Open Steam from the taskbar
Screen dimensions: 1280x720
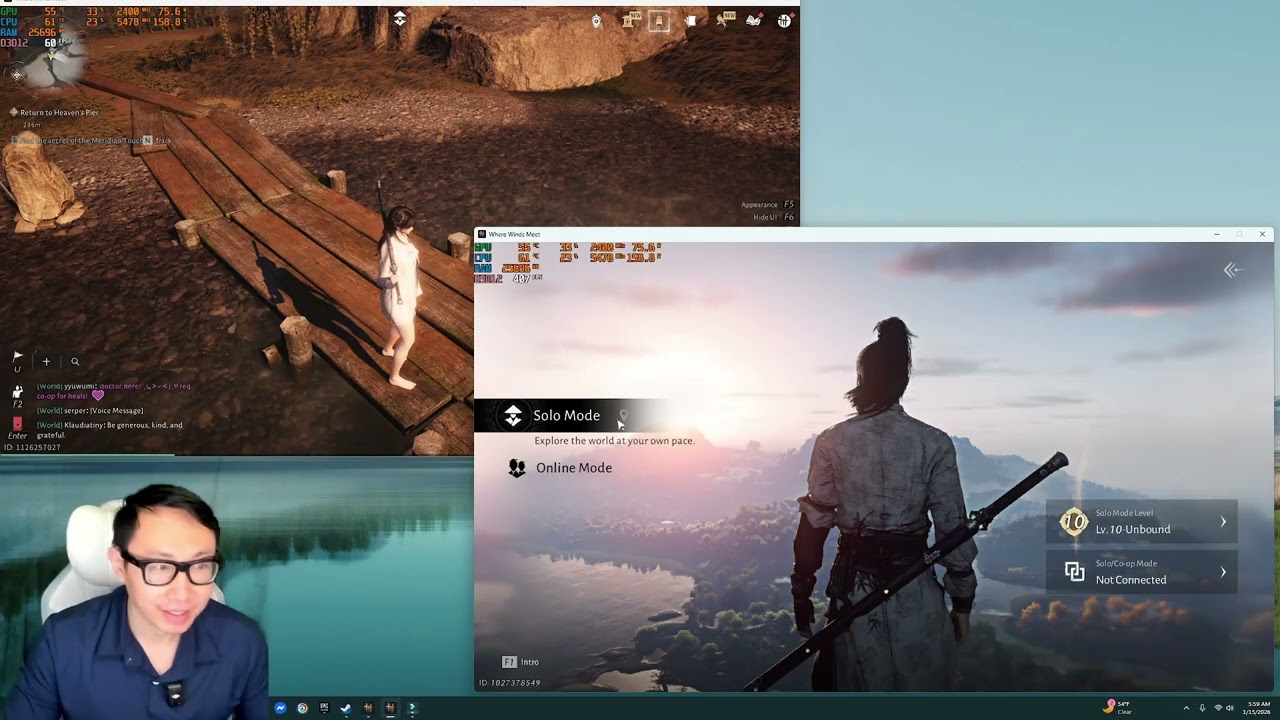click(x=346, y=708)
